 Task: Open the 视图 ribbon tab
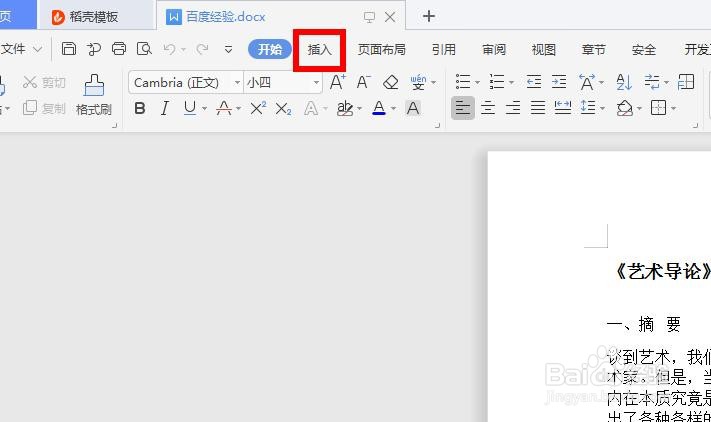(544, 49)
